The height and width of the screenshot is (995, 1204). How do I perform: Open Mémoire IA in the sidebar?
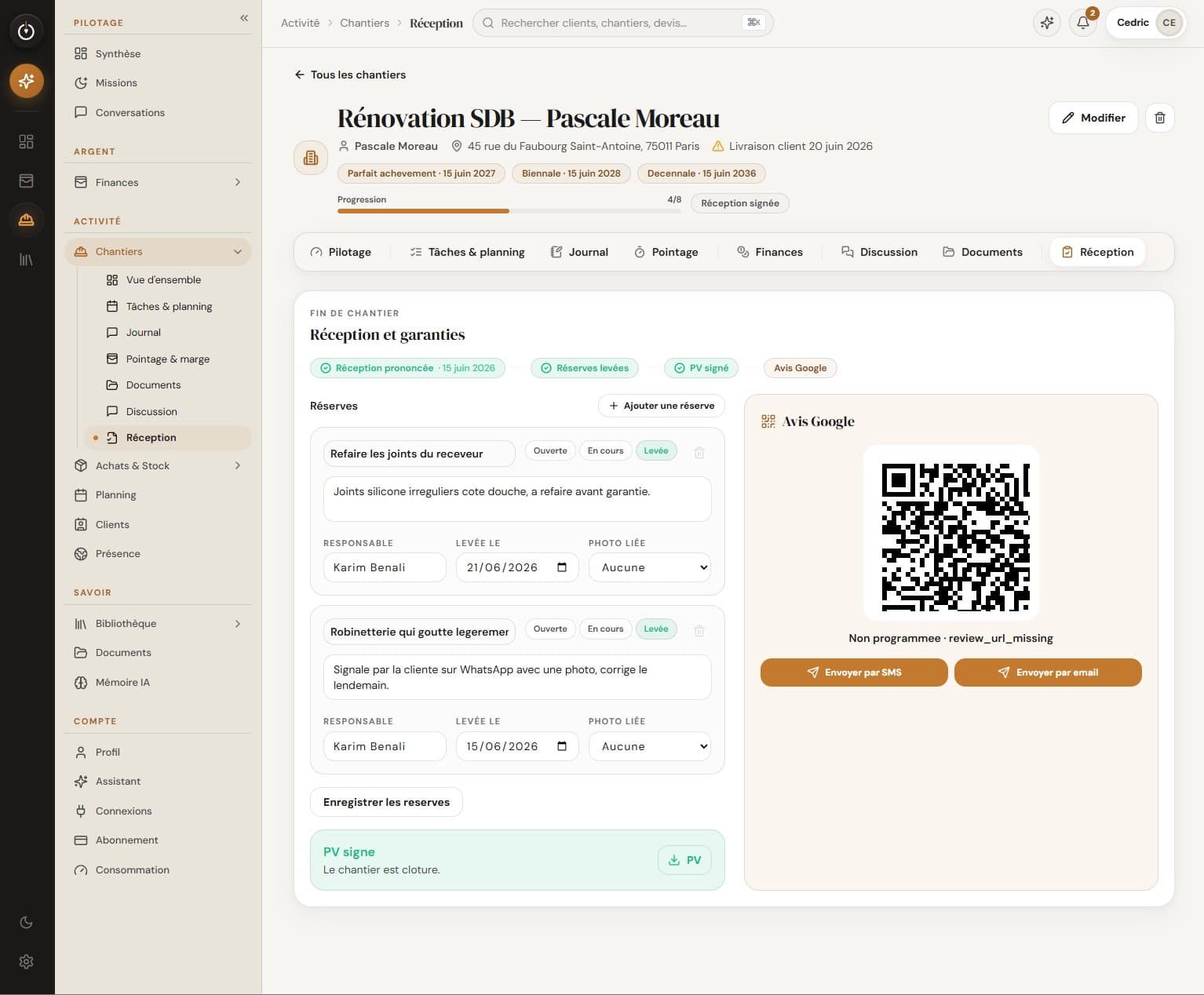pyautogui.click(x=158, y=683)
